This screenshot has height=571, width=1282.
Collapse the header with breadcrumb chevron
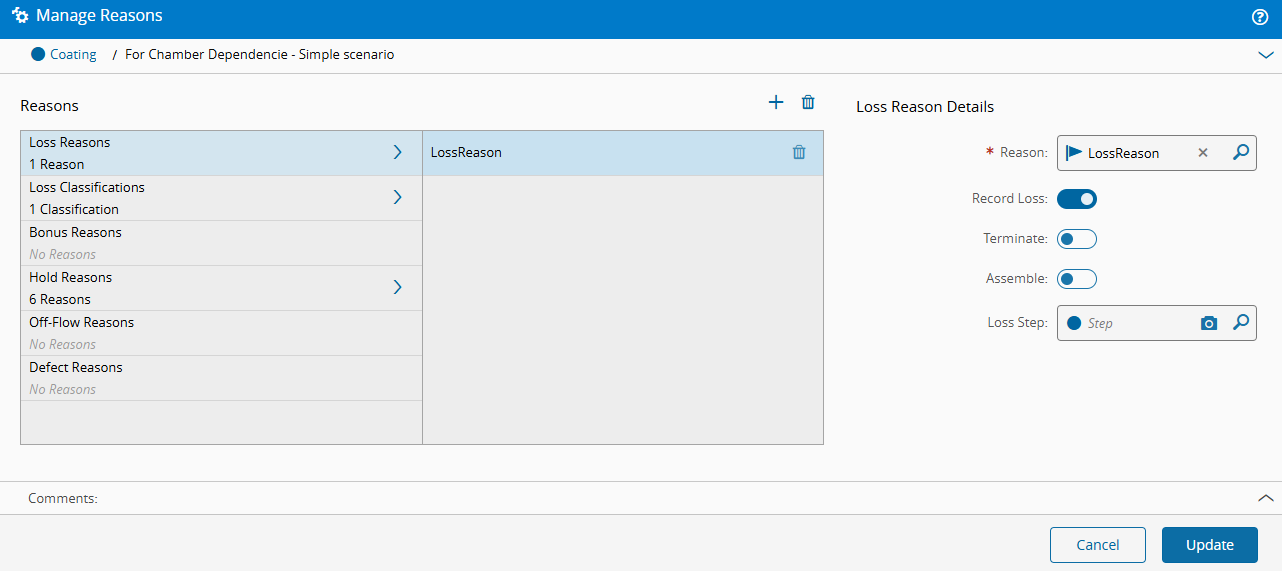click(x=1266, y=55)
